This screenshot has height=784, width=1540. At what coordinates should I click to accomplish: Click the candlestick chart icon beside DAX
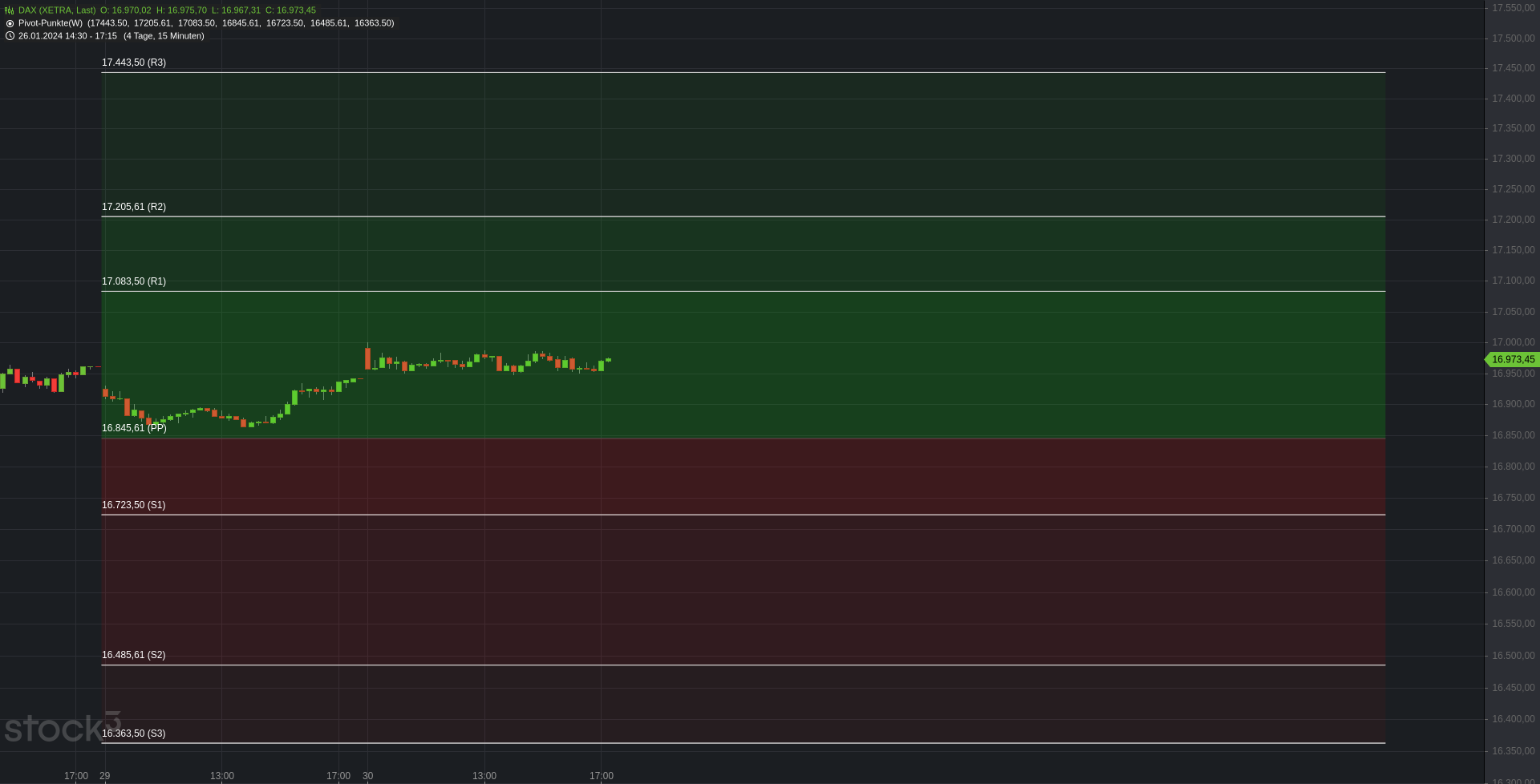click(x=10, y=10)
